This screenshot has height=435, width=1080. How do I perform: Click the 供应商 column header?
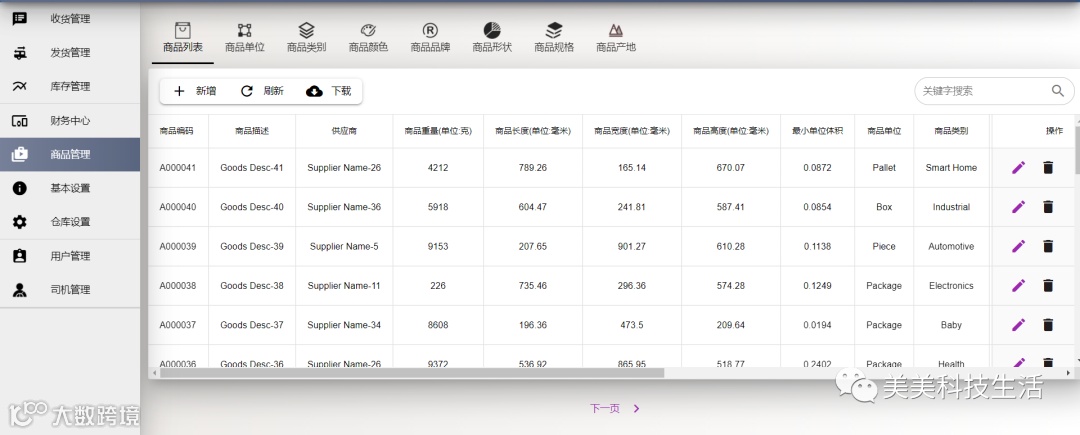click(344, 131)
